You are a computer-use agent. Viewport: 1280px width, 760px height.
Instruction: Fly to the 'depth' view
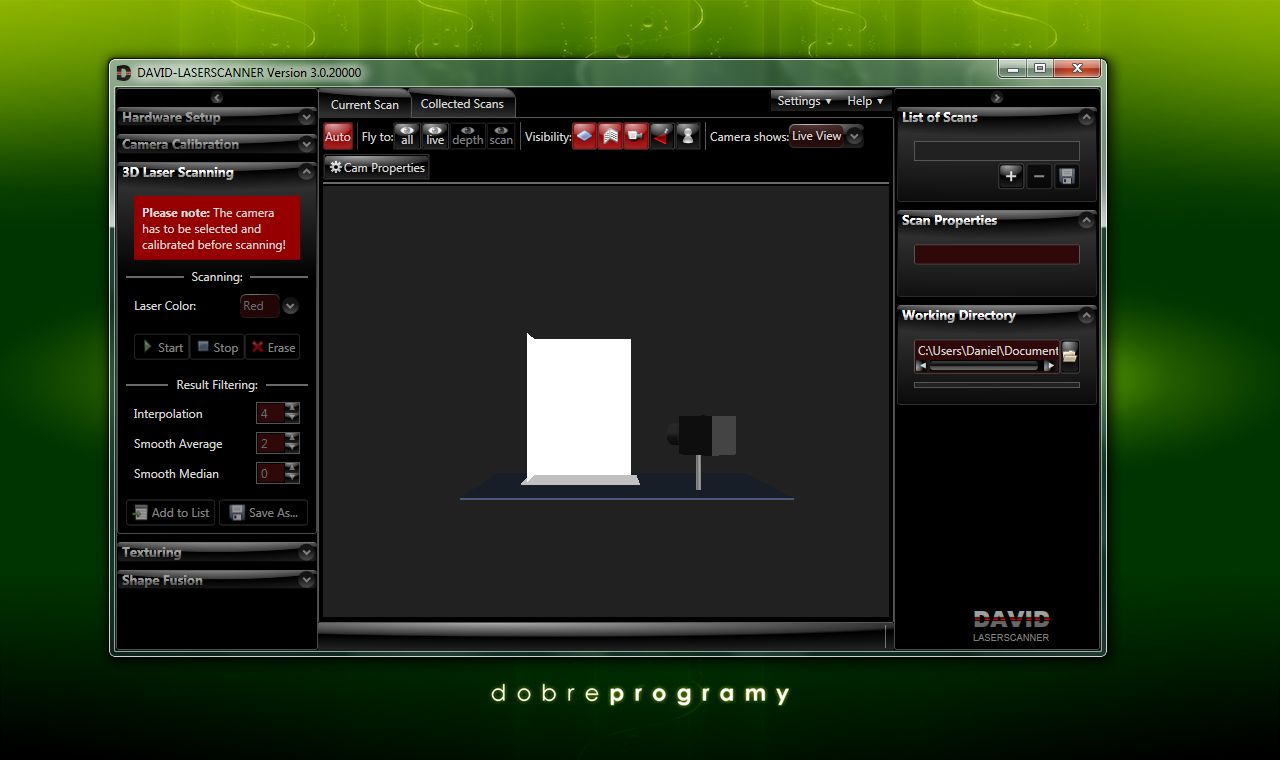click(467, 136)
